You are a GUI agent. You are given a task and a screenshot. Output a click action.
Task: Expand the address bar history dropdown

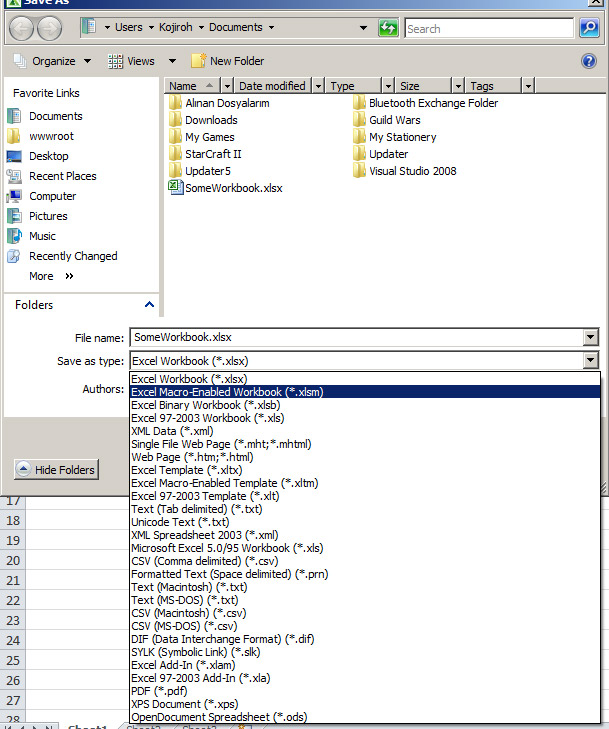364,28
